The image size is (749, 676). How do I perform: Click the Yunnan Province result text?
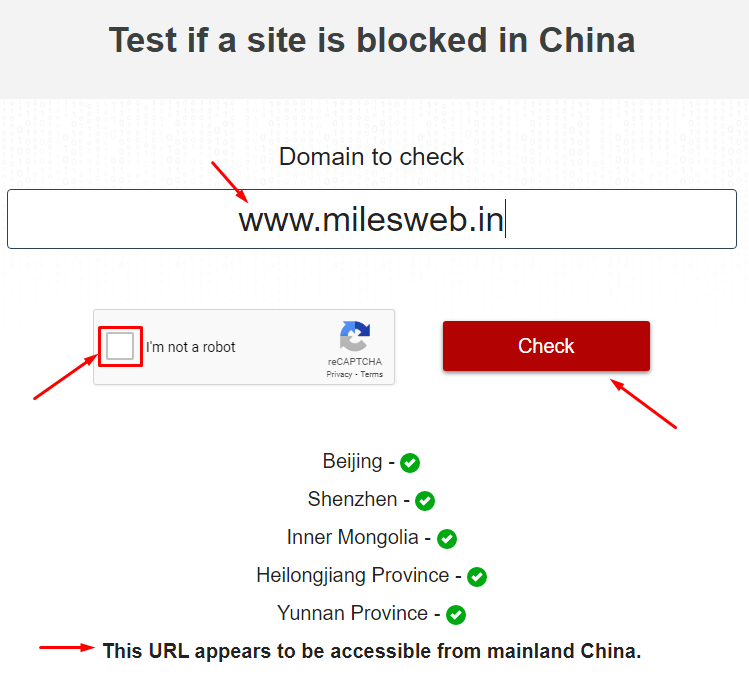[353, 613]
